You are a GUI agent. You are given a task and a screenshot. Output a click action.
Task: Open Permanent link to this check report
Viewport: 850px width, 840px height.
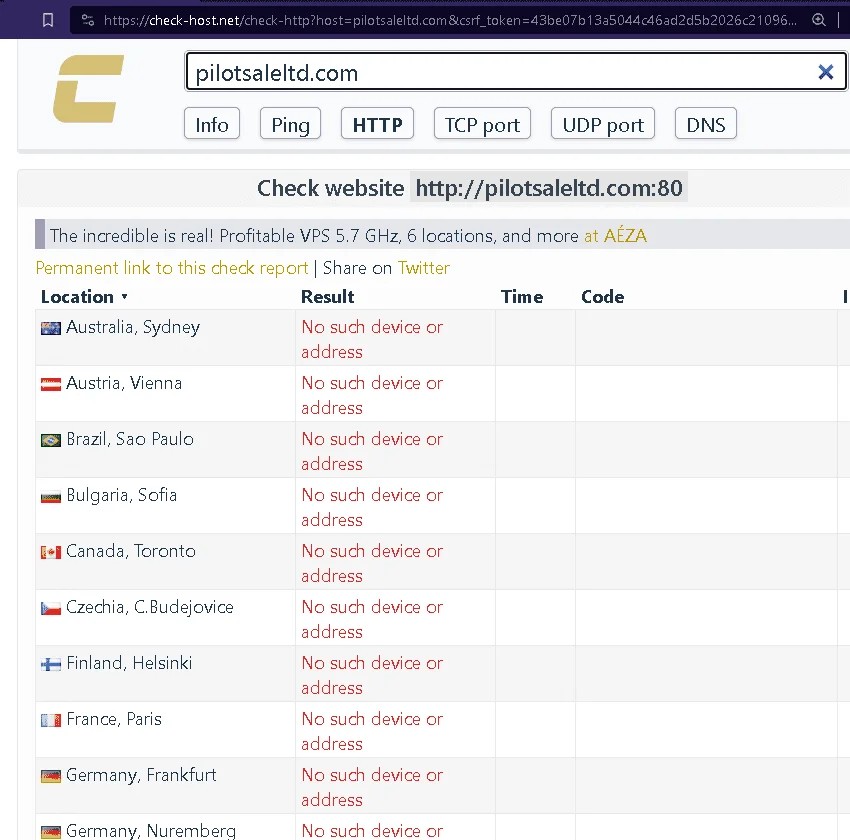tap(172, 268)
